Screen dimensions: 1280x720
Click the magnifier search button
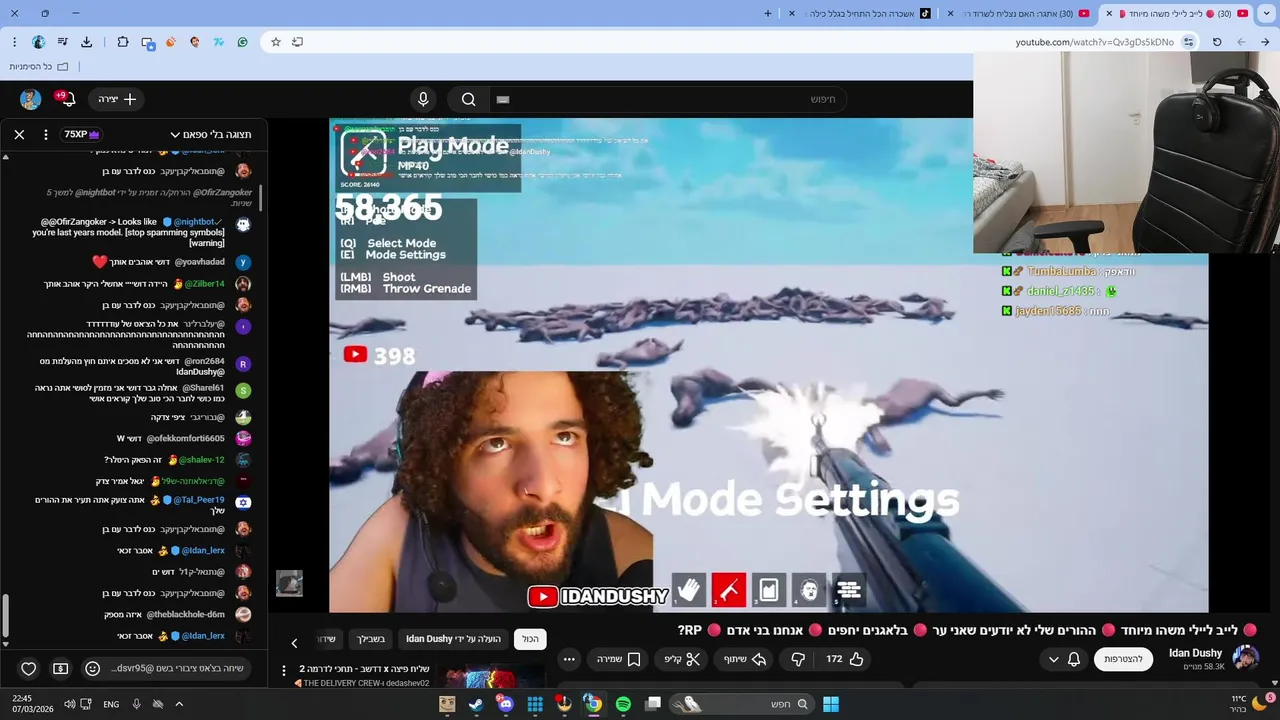(468, 99)
